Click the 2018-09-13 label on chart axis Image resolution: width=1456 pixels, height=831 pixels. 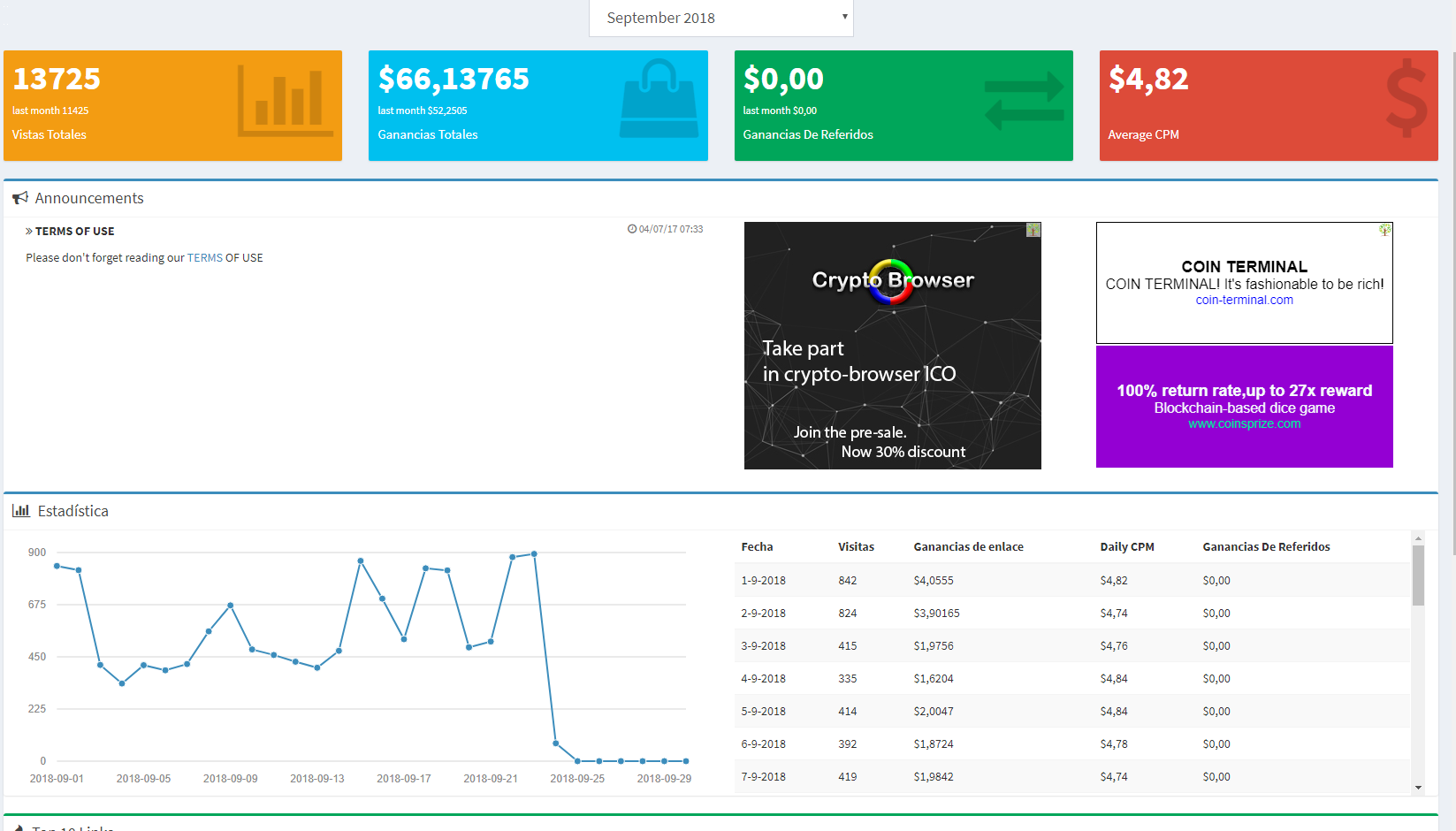point(317,779)
